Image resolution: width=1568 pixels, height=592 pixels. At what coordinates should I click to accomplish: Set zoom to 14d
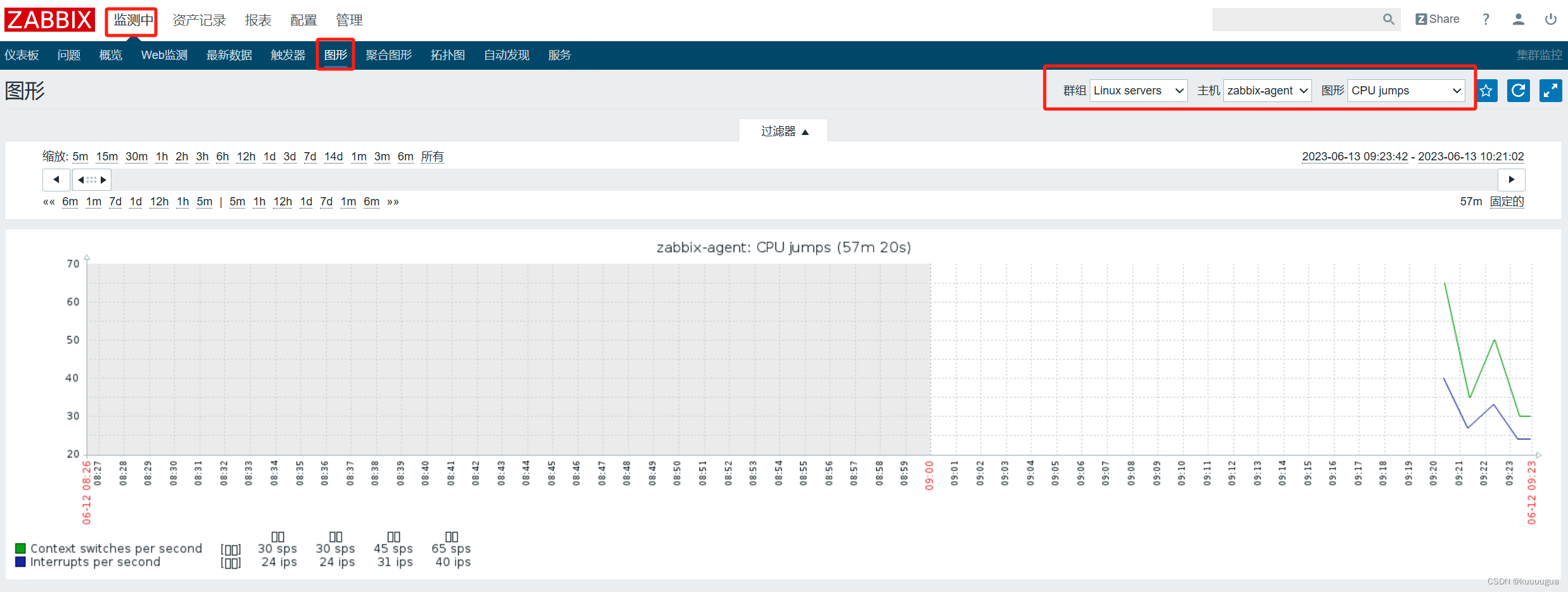334,157
